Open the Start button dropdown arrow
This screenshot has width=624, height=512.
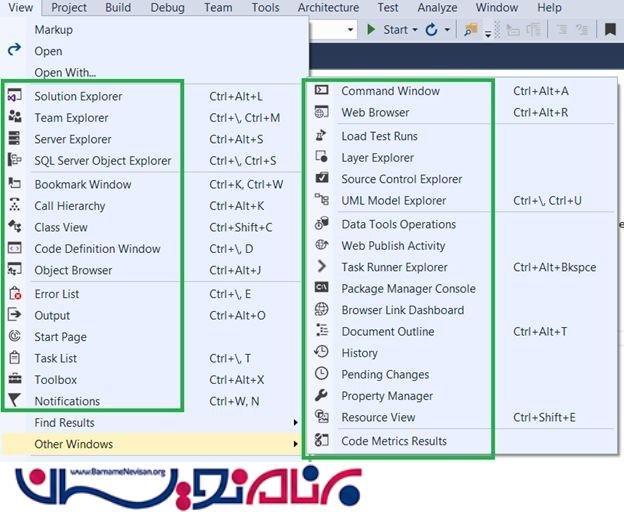[x=415, y=30]
